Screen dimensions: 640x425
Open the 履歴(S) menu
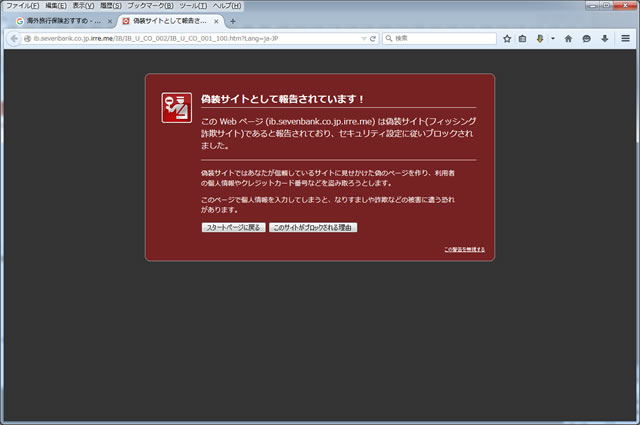point(111,6)
